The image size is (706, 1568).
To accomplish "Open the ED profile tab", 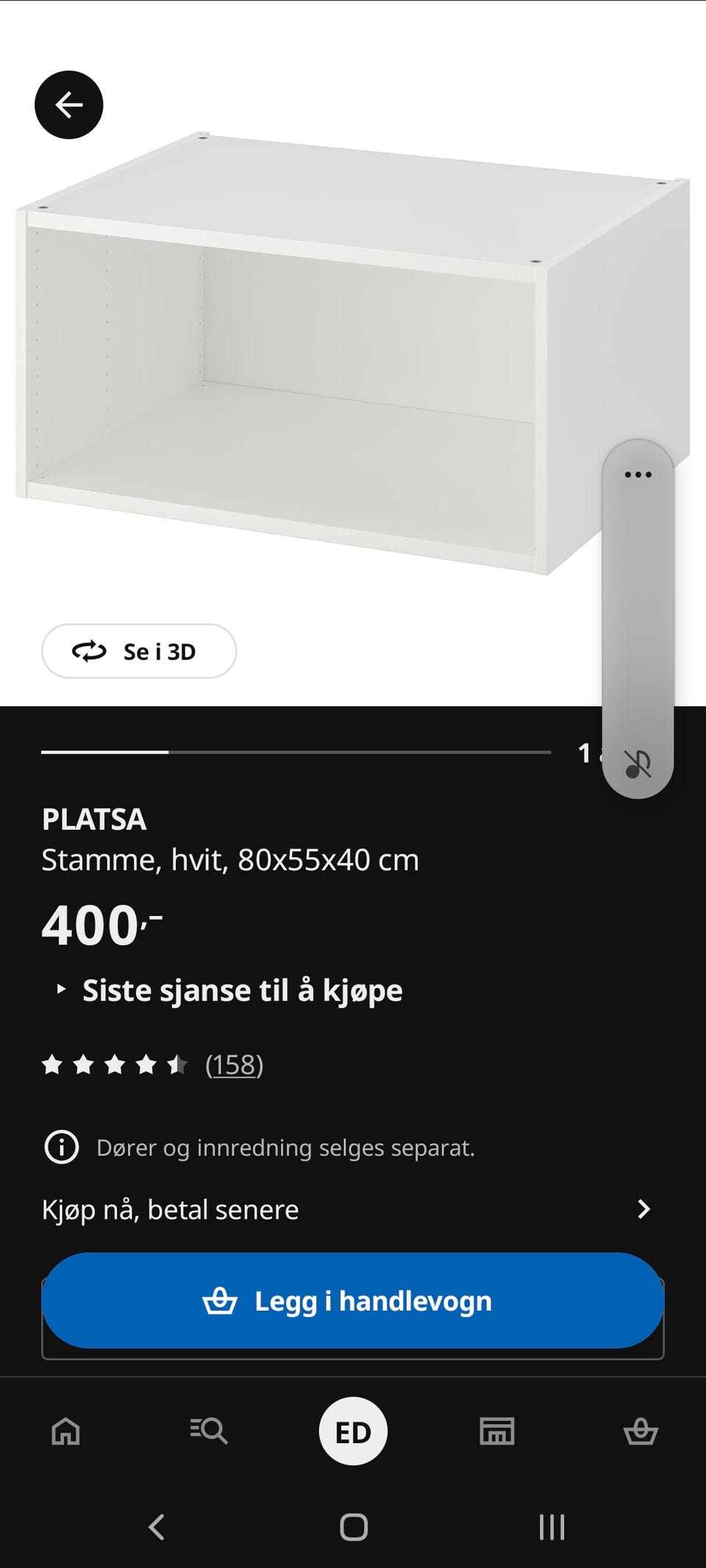I will click(x=353, y=1431).
